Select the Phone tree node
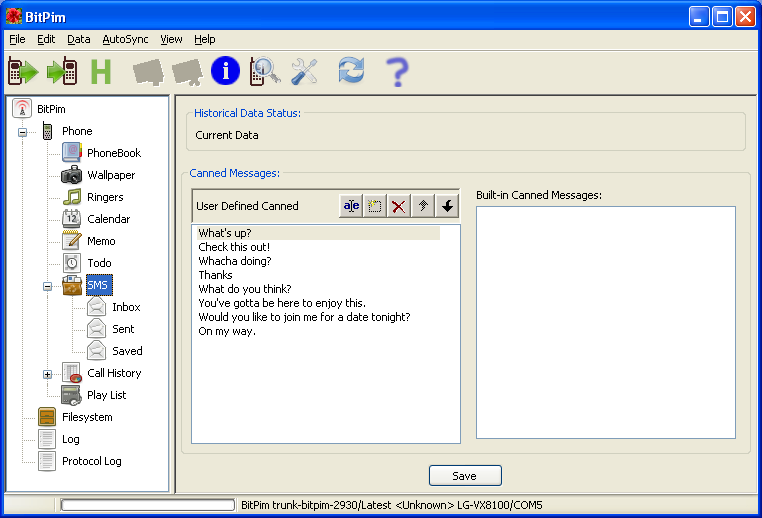This screenshot has height=518, width=762. tap(77, 131)
